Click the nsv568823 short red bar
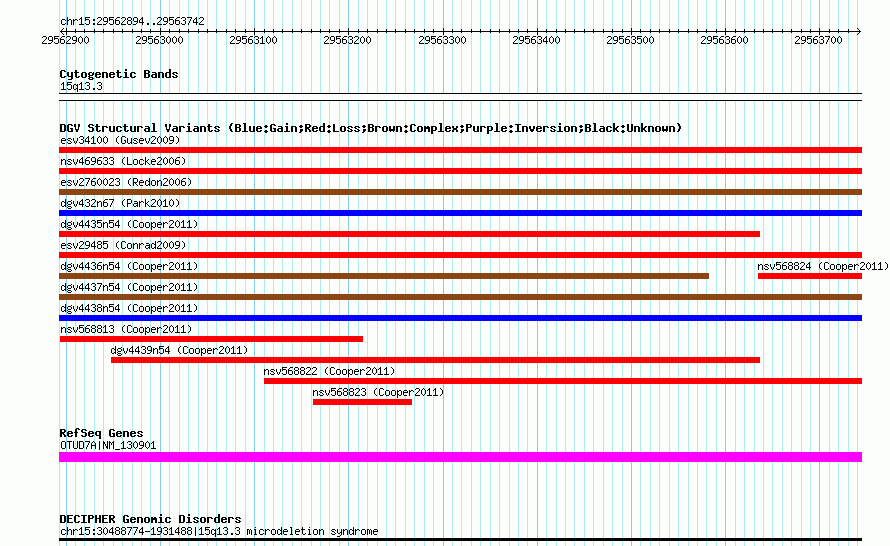Image resolution: width=890 pixels, height=546 pixels. click(362, 402)
